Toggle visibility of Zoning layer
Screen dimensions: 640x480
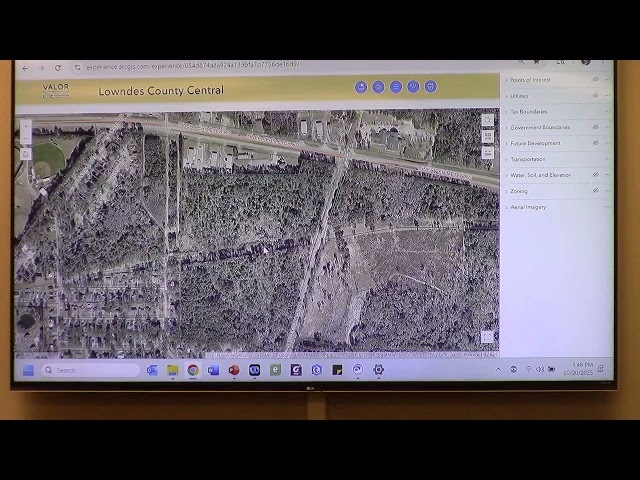[596, 191]
